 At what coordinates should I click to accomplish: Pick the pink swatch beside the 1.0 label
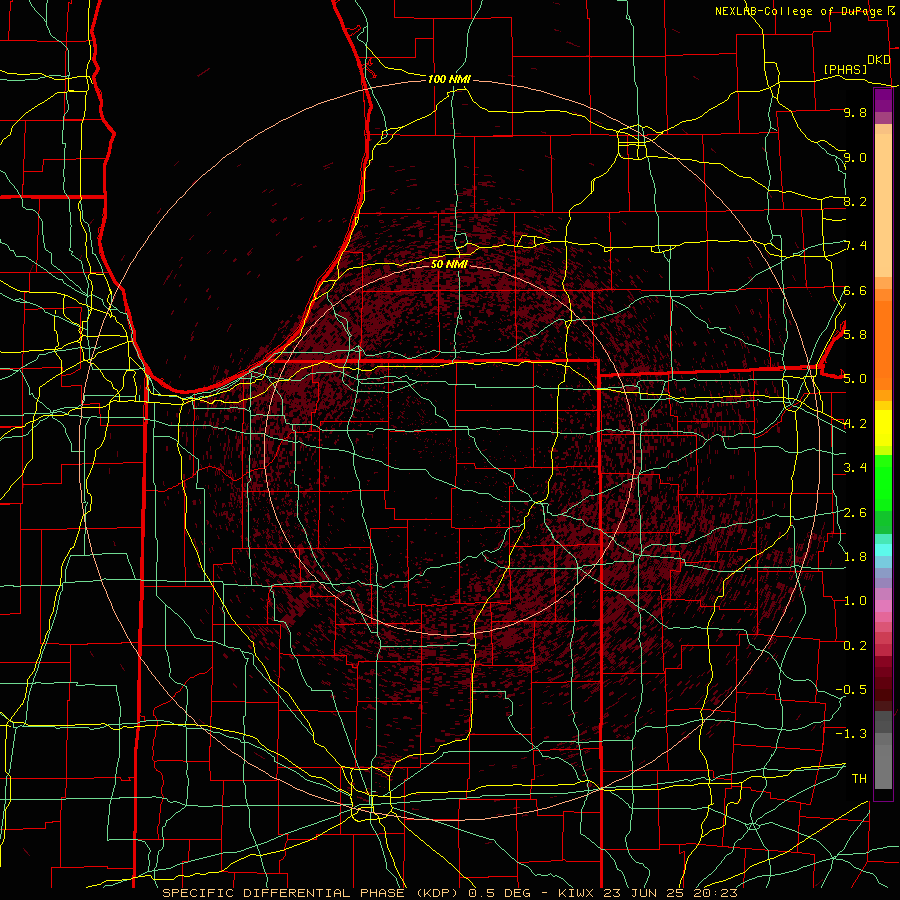point(883,606)
